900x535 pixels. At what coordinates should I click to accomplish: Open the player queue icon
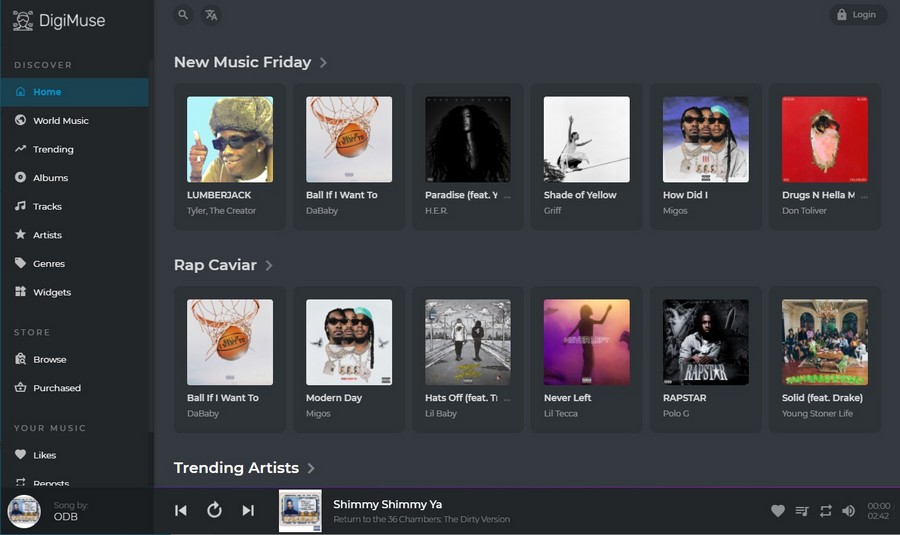(x=802, y=511)
